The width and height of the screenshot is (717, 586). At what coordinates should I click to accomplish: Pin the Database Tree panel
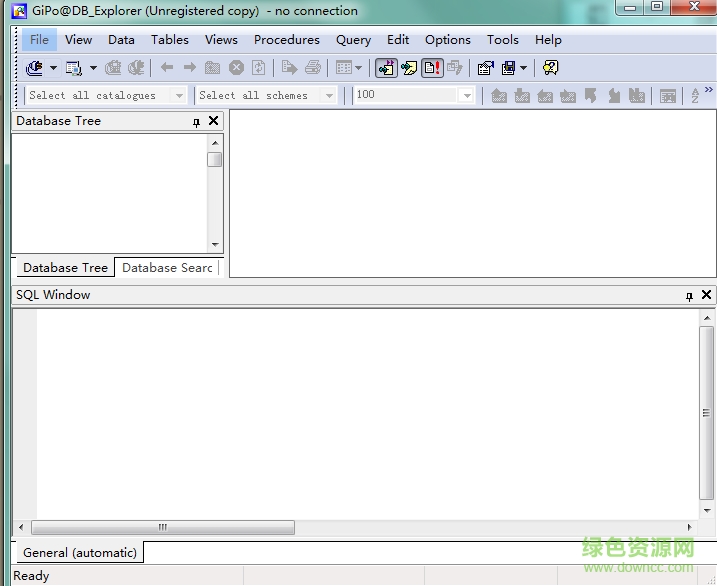[x=196, y=122]
